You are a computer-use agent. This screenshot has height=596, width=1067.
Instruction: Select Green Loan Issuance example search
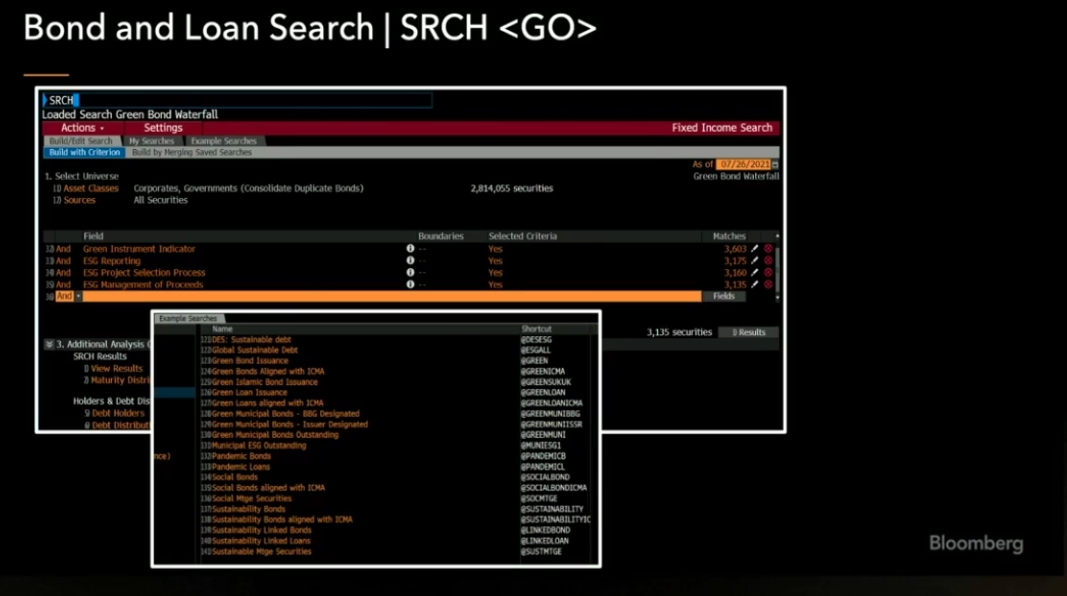(x=249, y=393)
